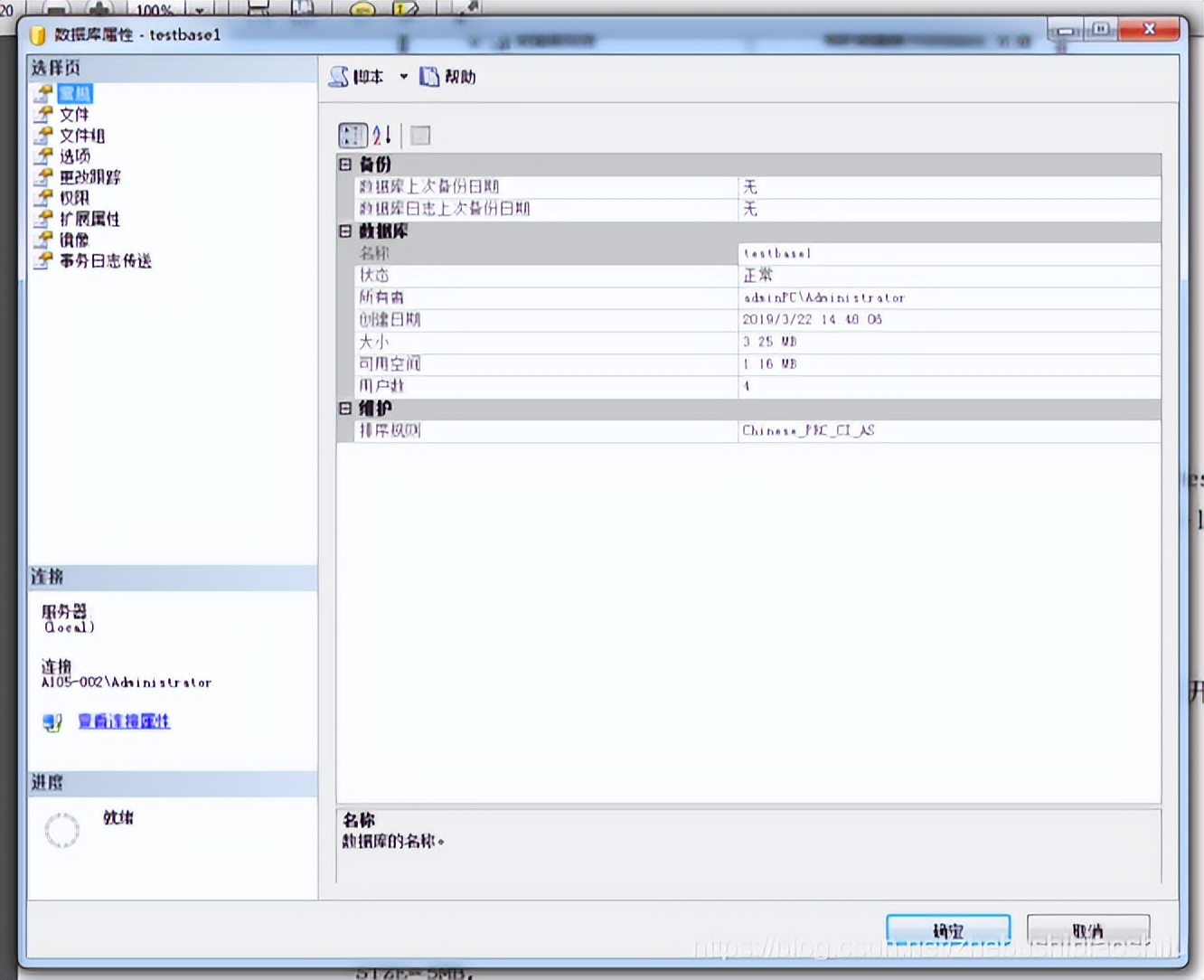Click the property pages toolbar icon
The width and height of the screenshot is (1204, 980).
click(x=420, y=136)
